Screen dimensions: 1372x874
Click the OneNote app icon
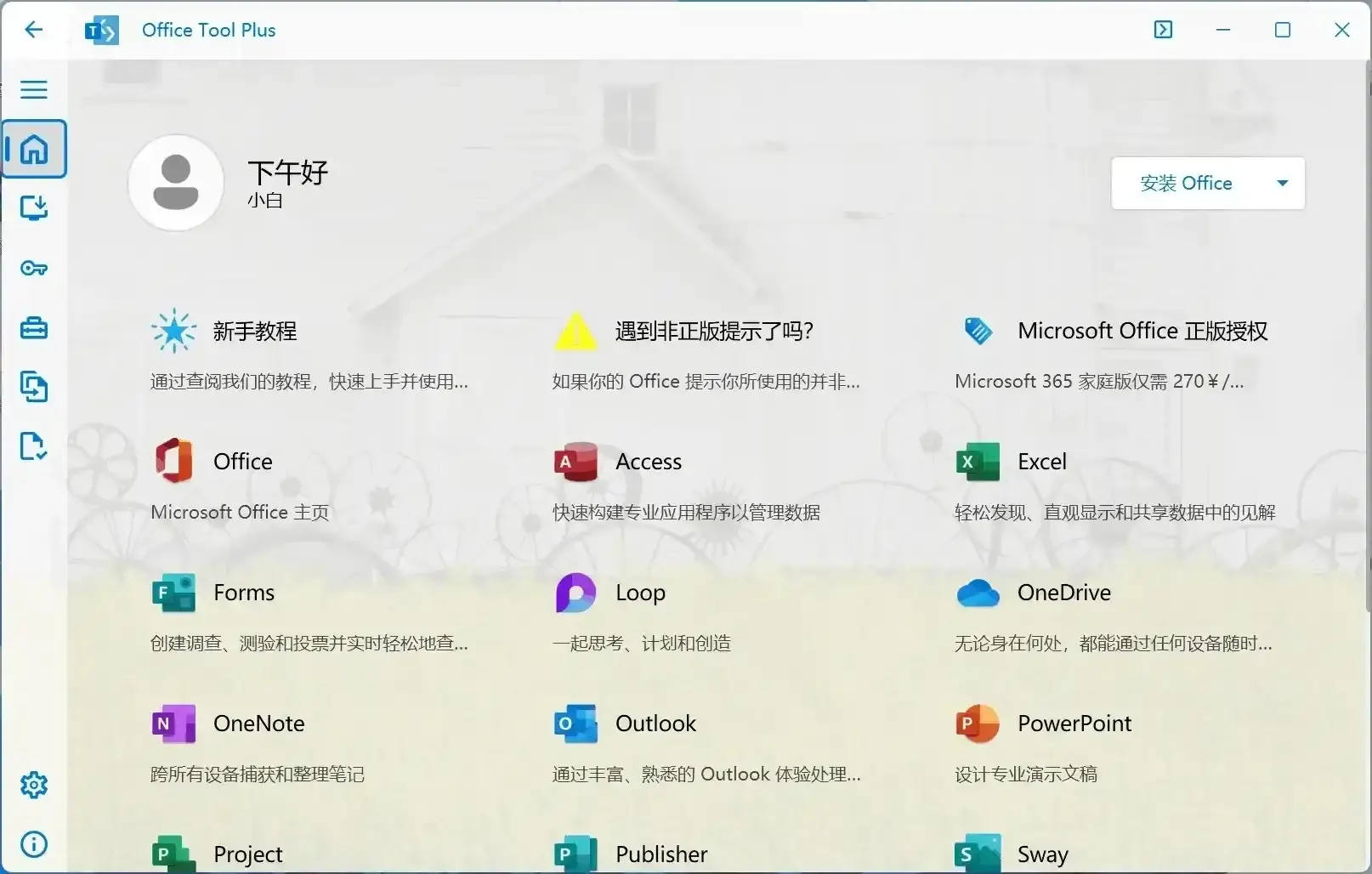pos(173,724)
